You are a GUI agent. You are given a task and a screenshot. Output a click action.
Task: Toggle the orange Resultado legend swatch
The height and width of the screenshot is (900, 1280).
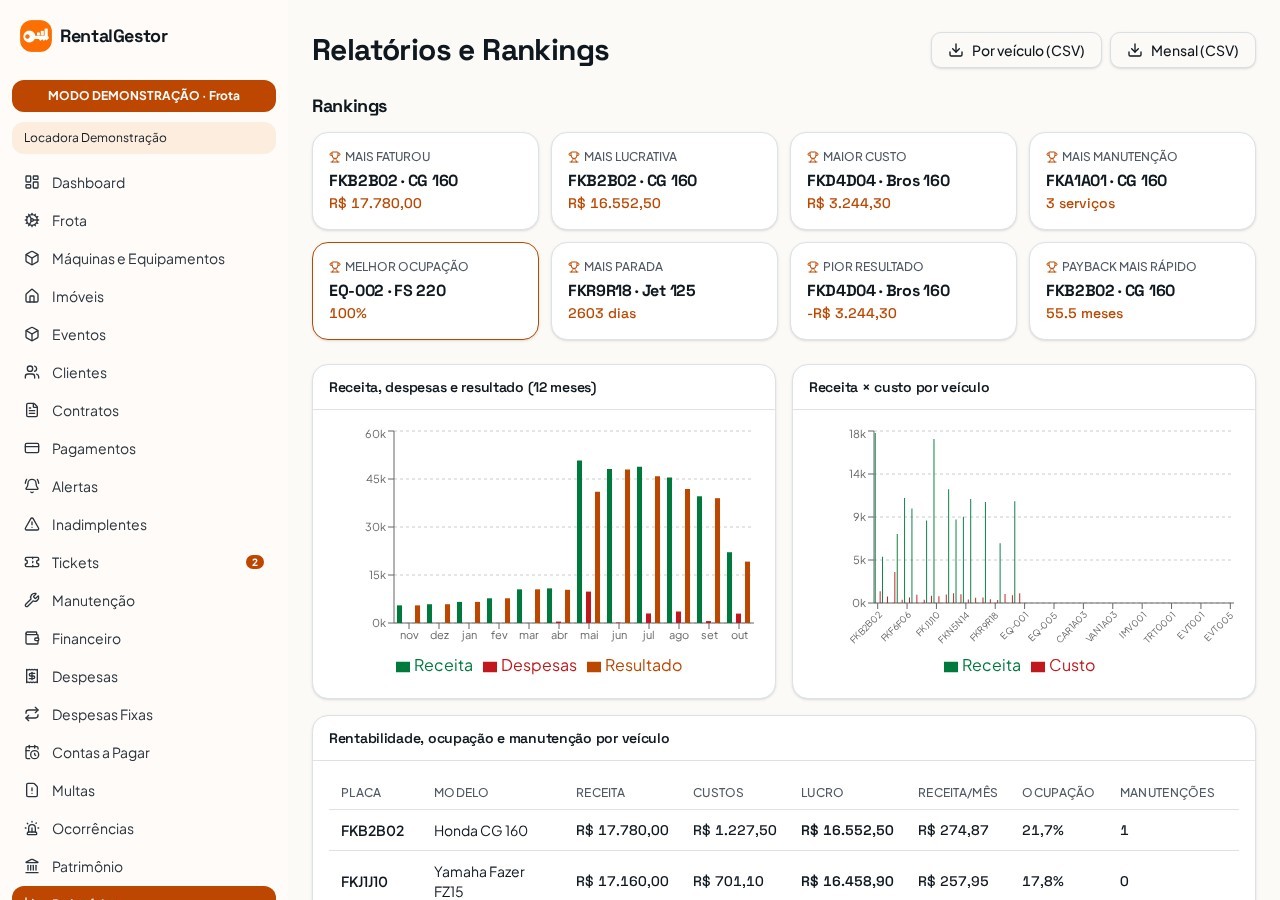click(x=594, y=667)
